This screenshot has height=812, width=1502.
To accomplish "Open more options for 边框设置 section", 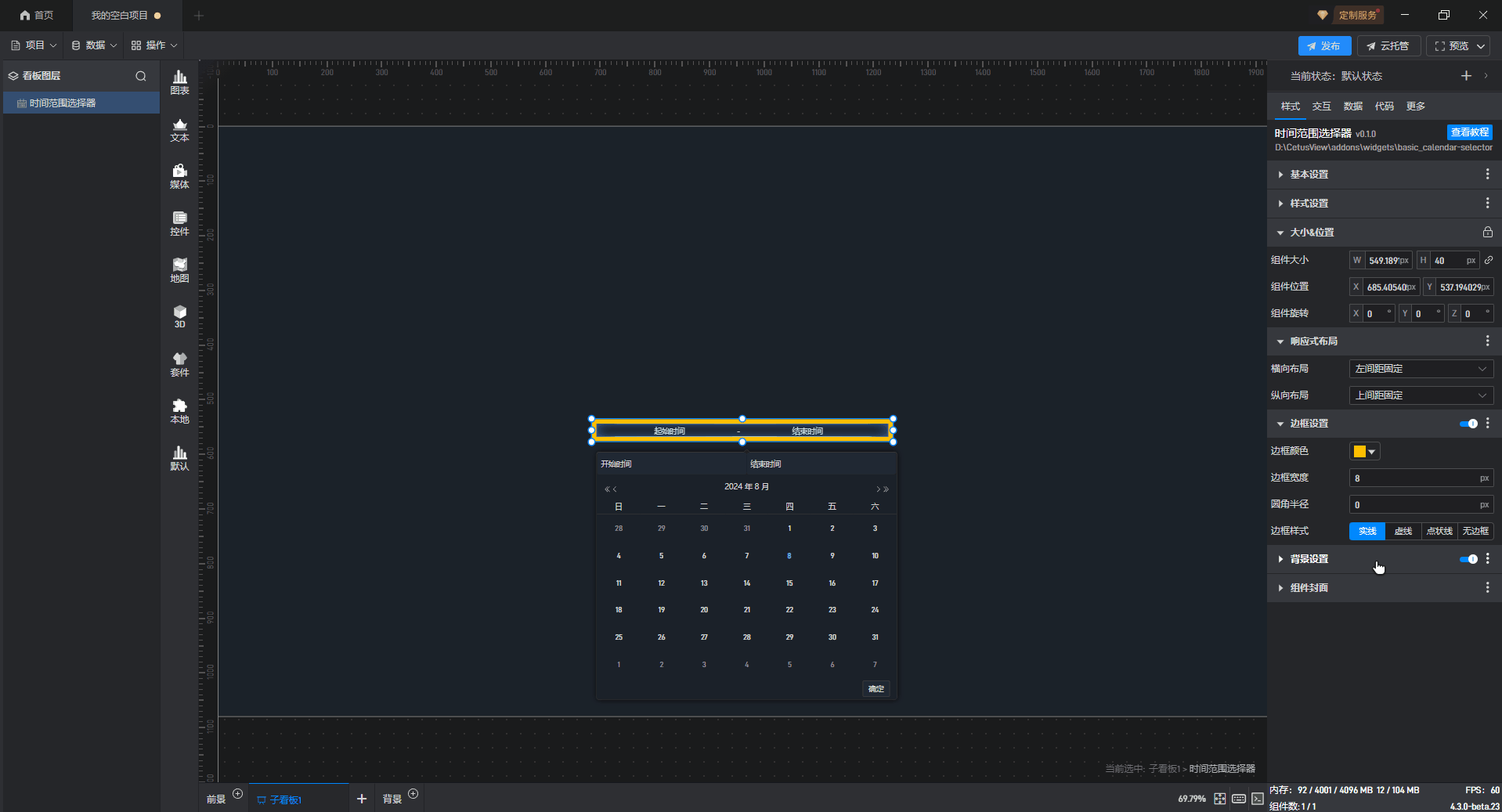I will point(1487,423).
